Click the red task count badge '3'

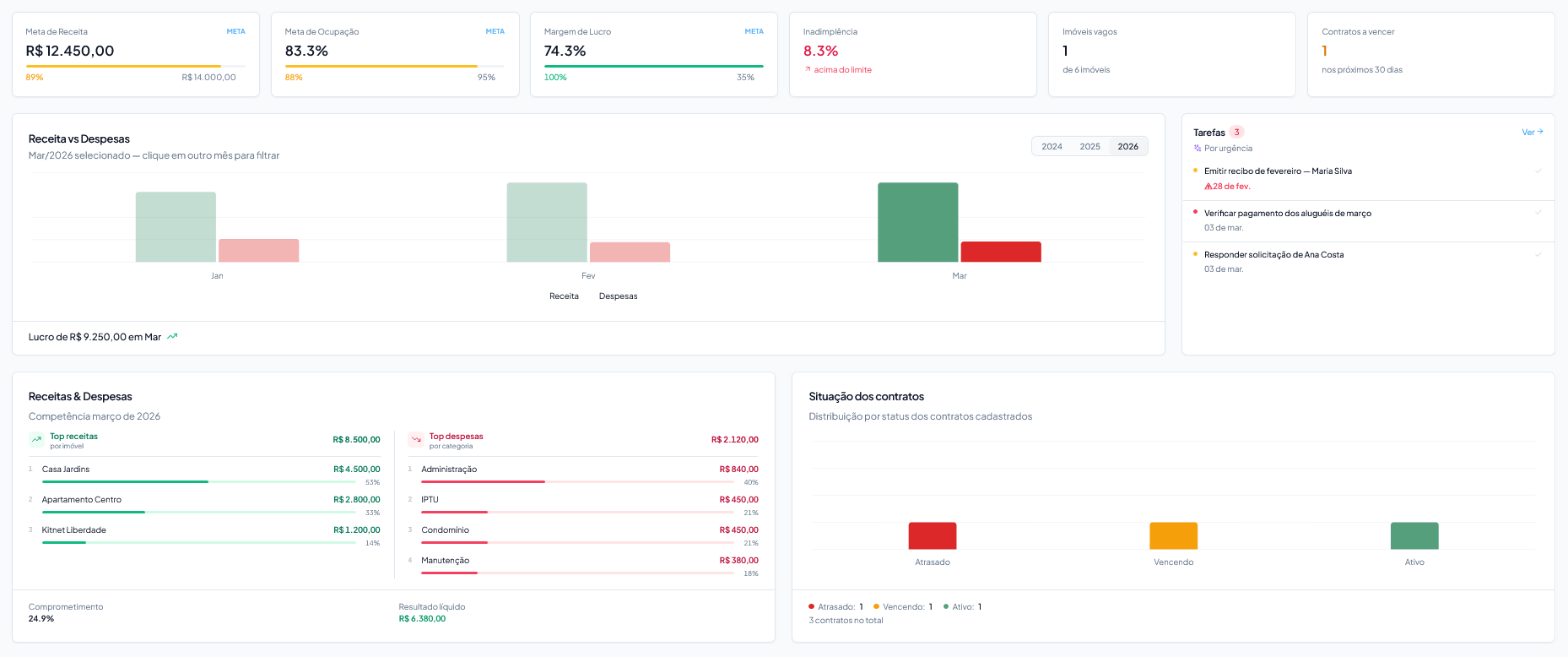[1236, 133]
